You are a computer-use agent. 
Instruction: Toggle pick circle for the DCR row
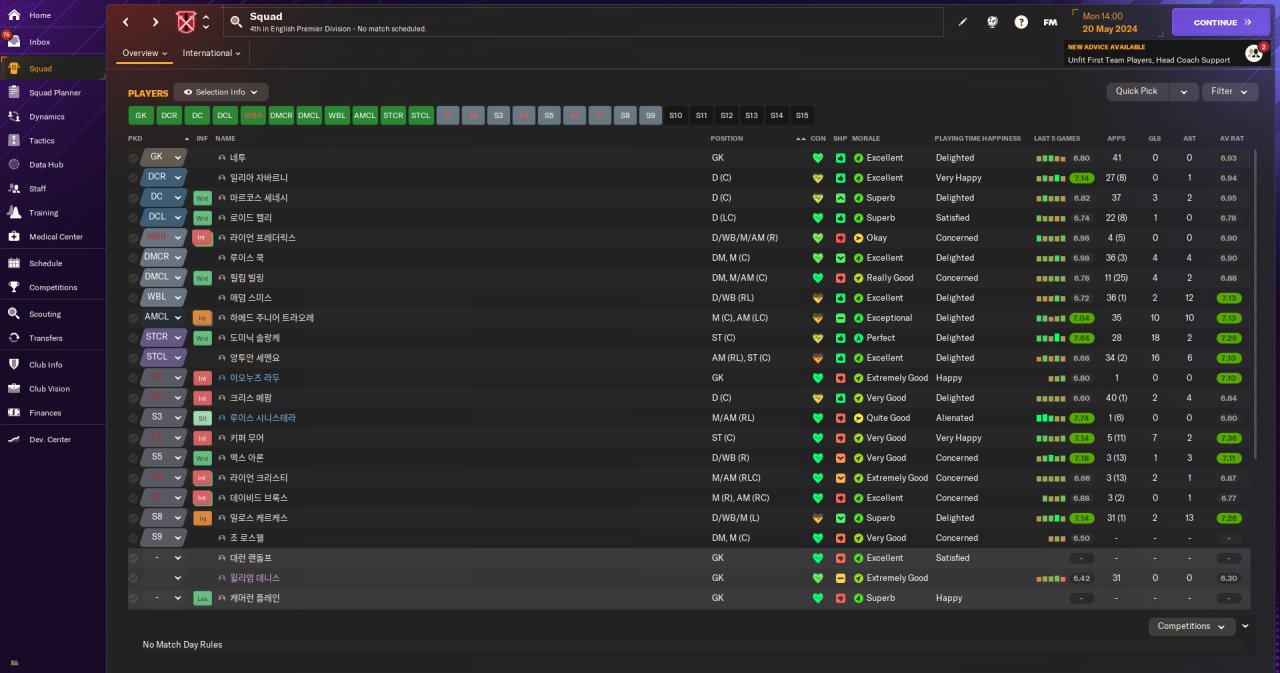point(133,178)
